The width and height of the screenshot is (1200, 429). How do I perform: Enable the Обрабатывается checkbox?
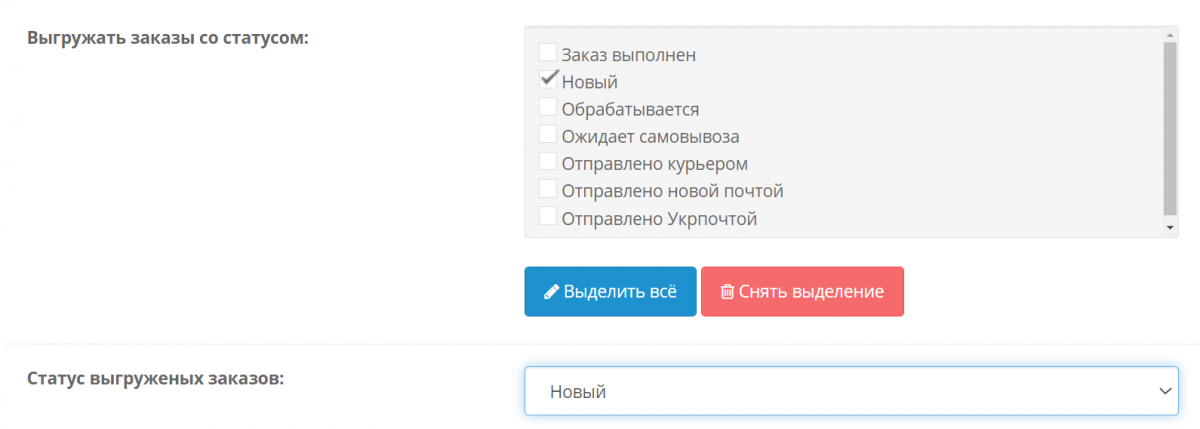click(548, 106)
